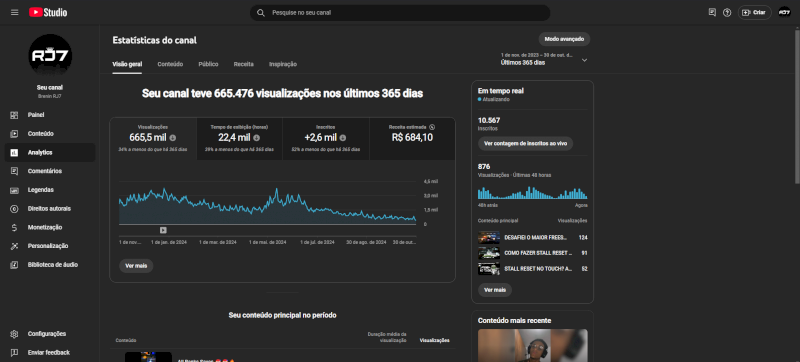Click the Visualizações column header in table
Screen dimensions: 800x362
(434, 341)
